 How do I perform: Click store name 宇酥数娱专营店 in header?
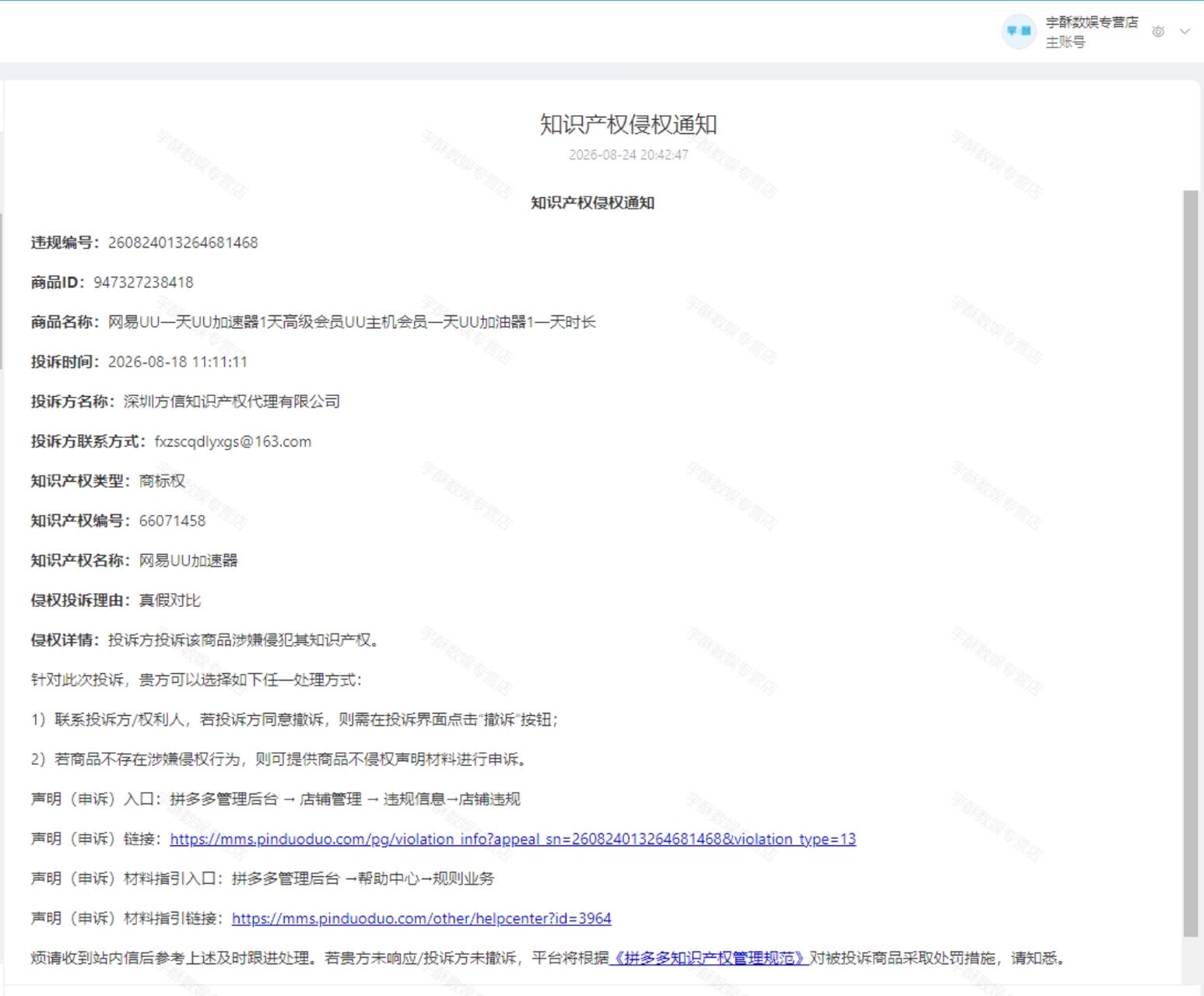pyautogui.click(x=1091, y=22)
